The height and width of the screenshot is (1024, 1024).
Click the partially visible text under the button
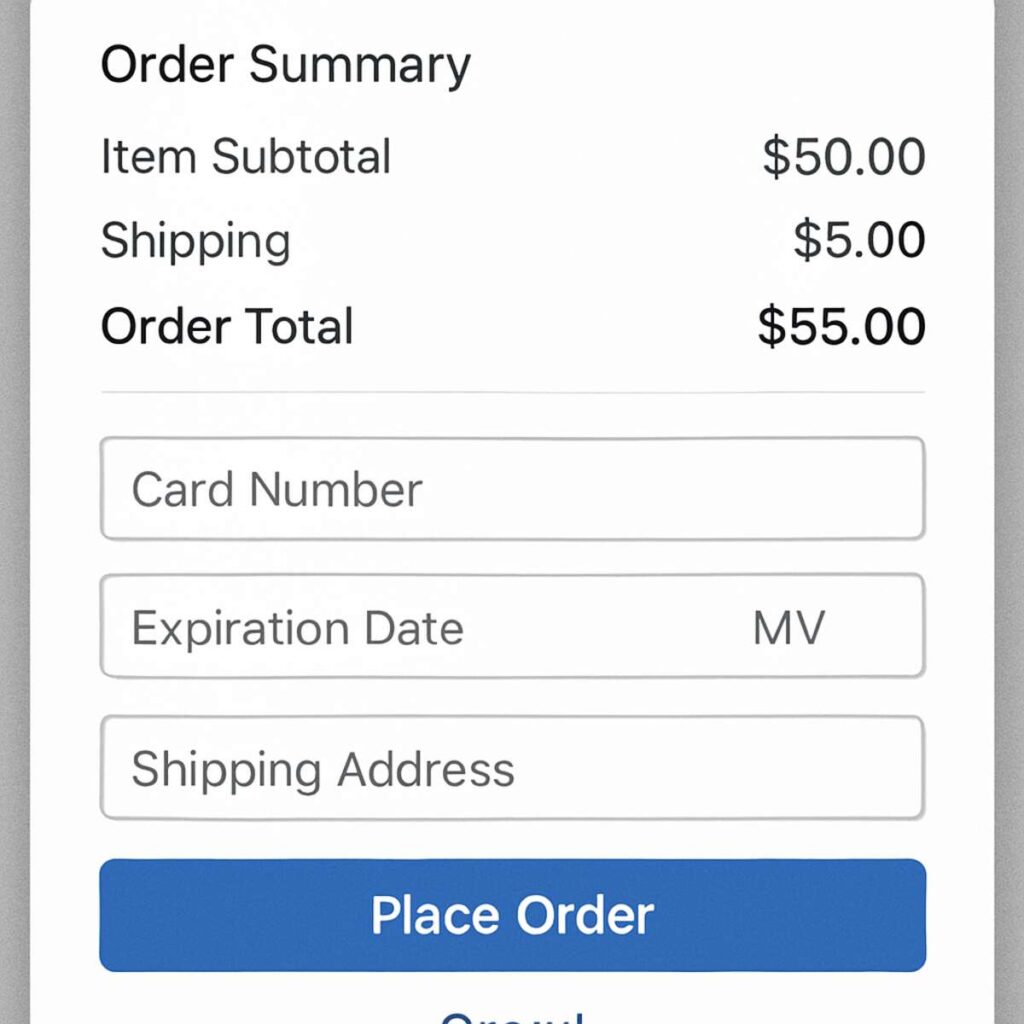512,1015
